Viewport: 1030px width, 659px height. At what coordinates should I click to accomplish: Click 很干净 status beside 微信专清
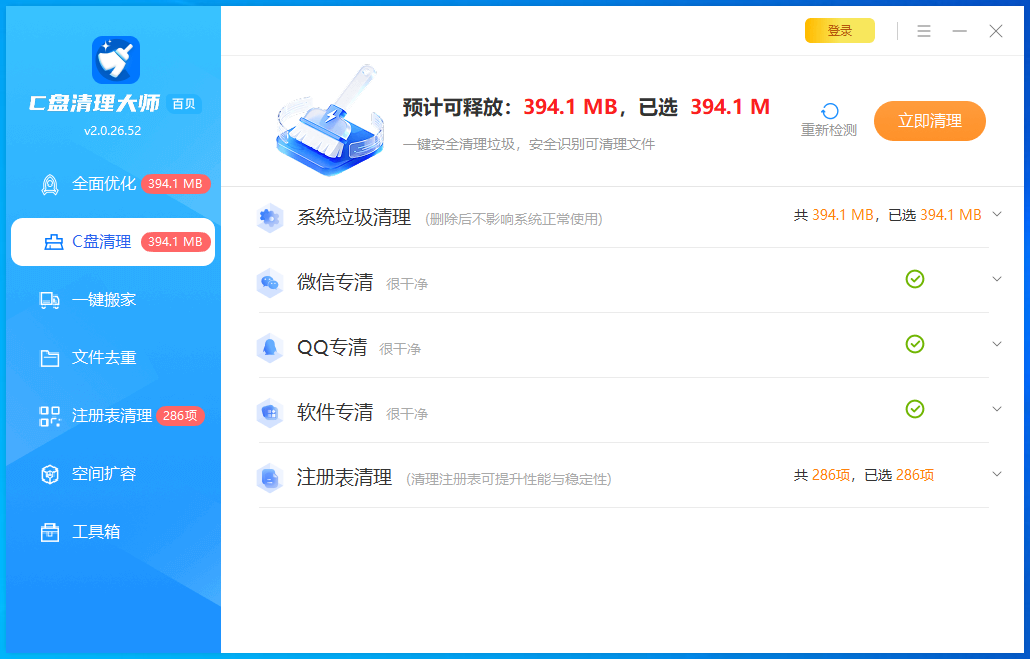pyautogui.click(x=407, y=284)
